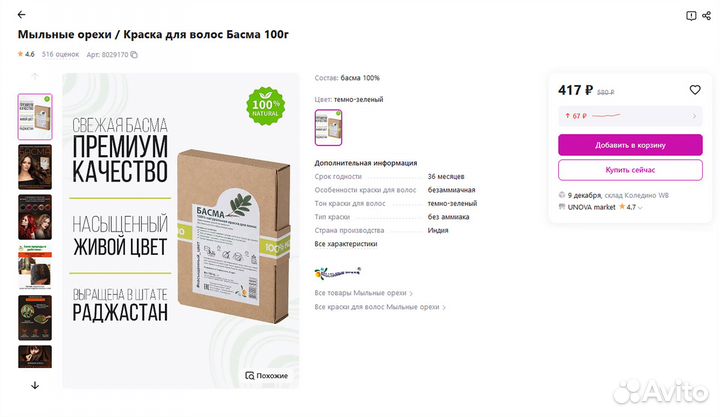Click the report issue icon

click(x=691, y=16)
